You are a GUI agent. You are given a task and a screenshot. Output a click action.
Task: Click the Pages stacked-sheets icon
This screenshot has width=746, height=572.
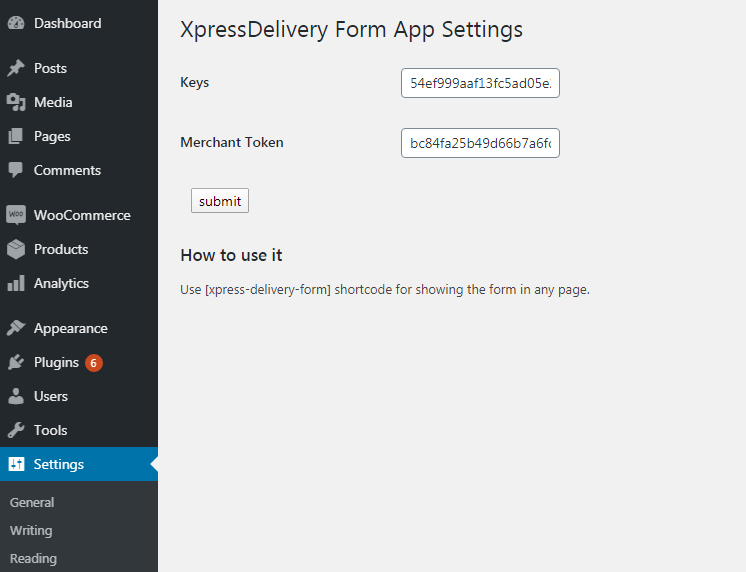coord(16,136)
